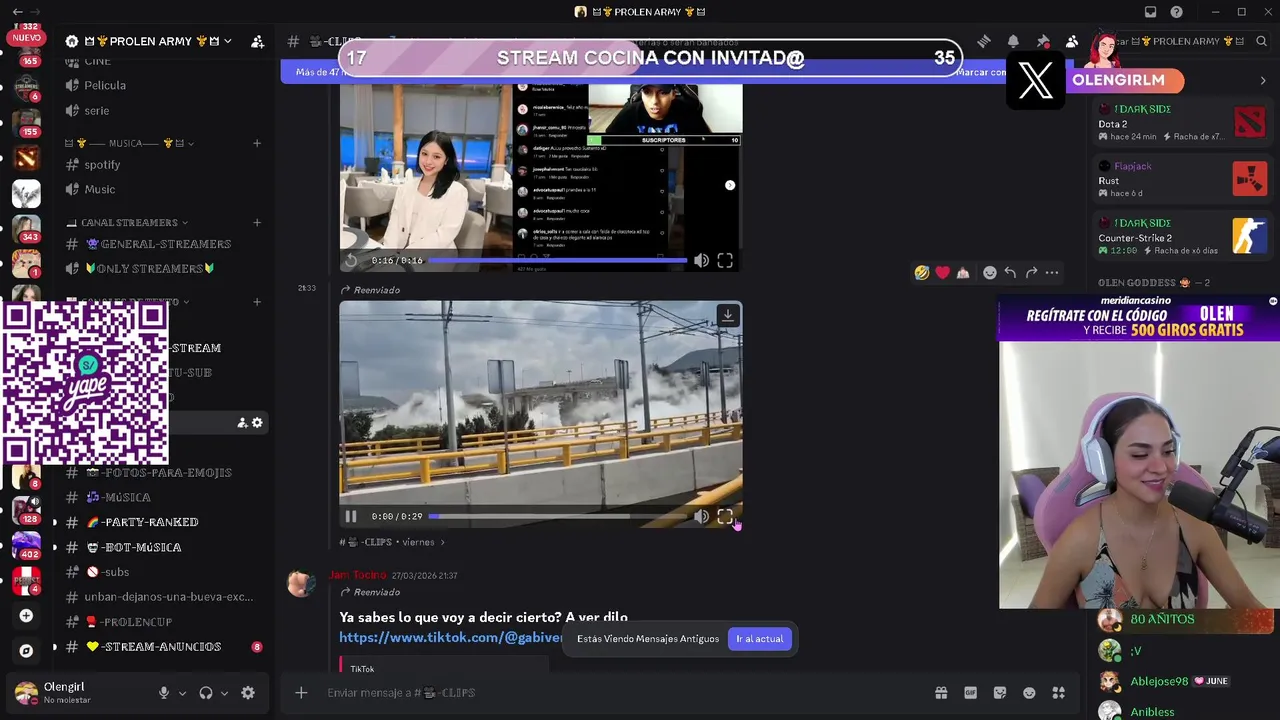This screenshot has height=720, width=1280.
Task: Add a server with the plus button
Action: tap(26, 616)
